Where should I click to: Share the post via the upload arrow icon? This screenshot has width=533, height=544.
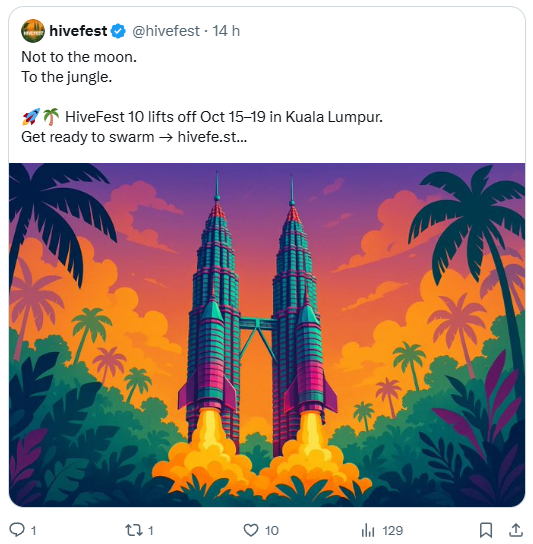click(516, 530)
